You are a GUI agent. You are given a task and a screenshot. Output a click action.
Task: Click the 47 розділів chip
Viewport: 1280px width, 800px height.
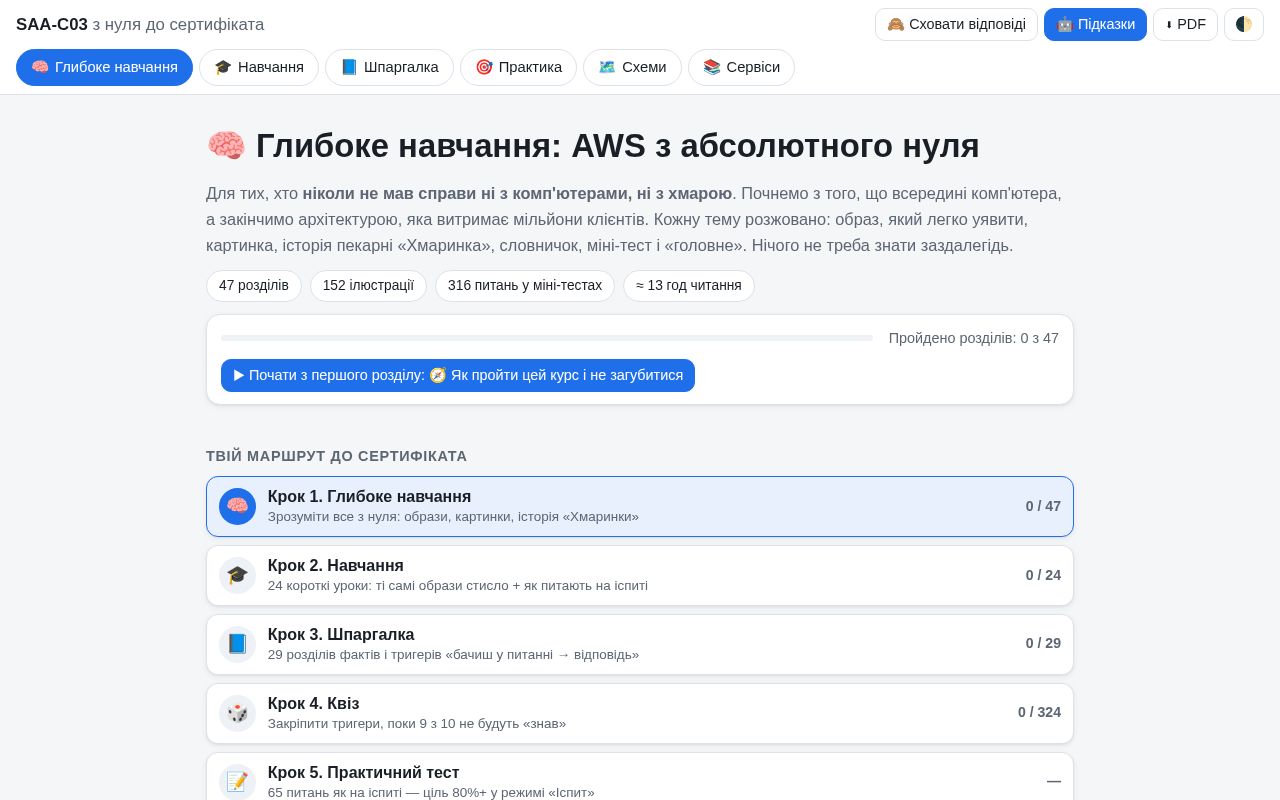(x=254, y=286)
